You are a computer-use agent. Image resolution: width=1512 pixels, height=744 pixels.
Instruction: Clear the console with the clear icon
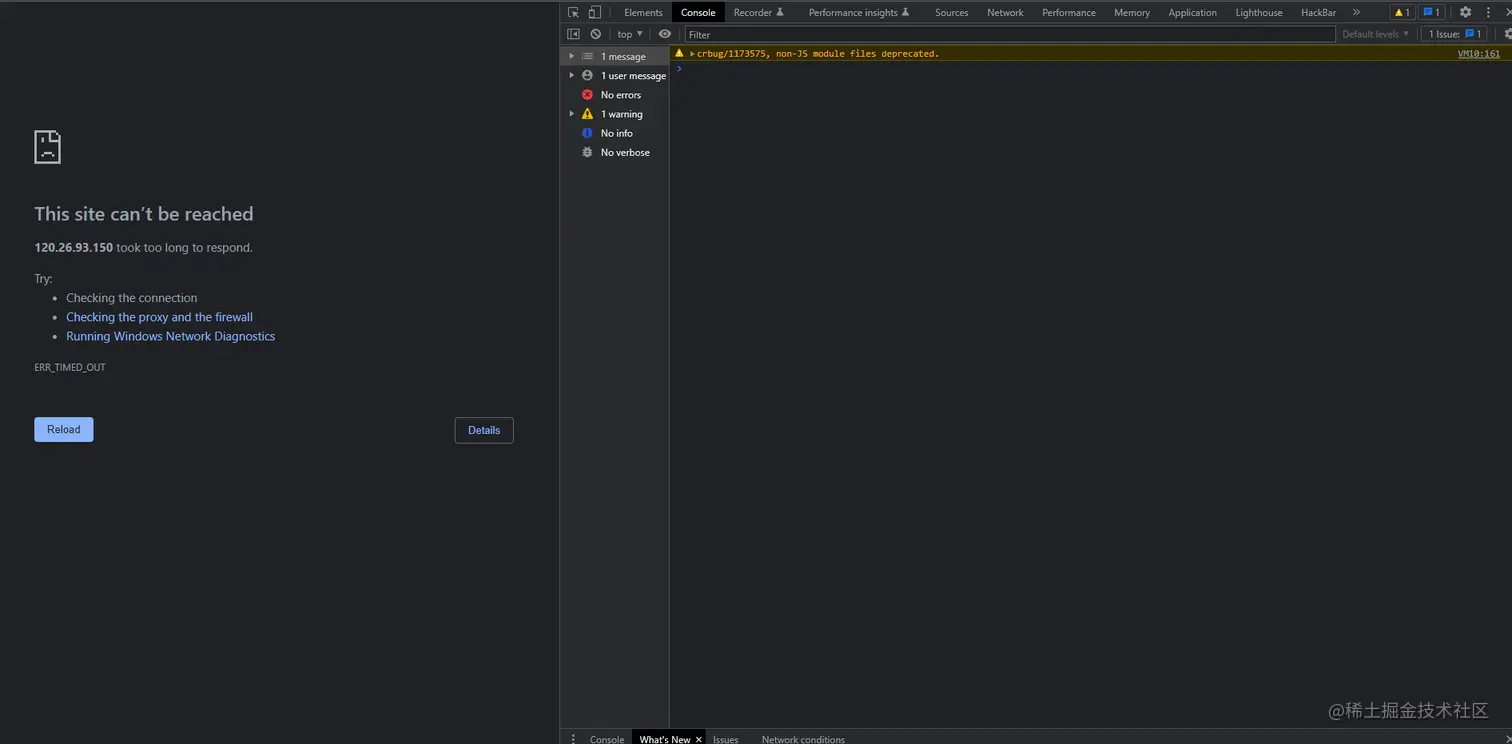tap(596, 34)
